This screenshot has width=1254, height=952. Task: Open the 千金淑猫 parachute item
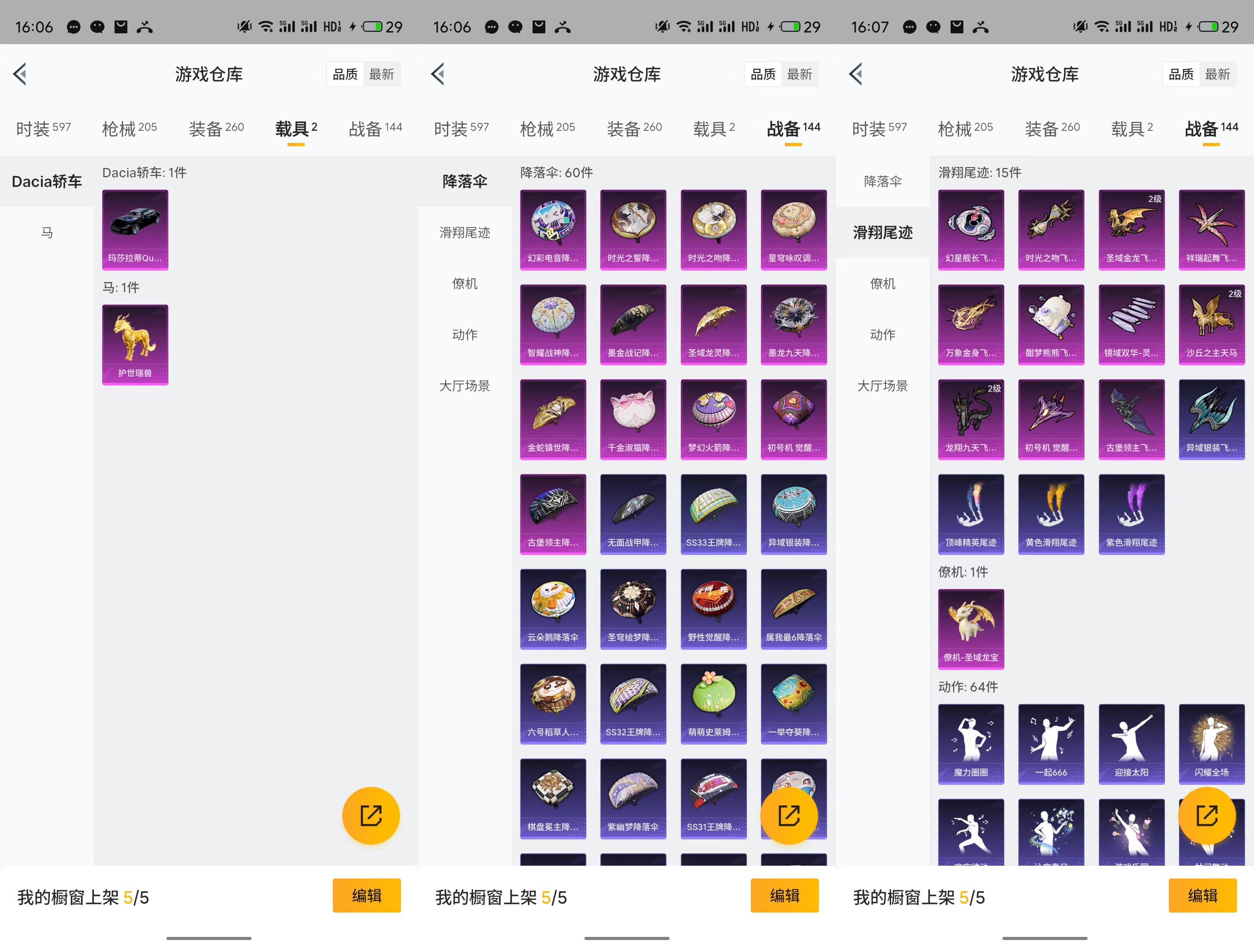point(633,419)
